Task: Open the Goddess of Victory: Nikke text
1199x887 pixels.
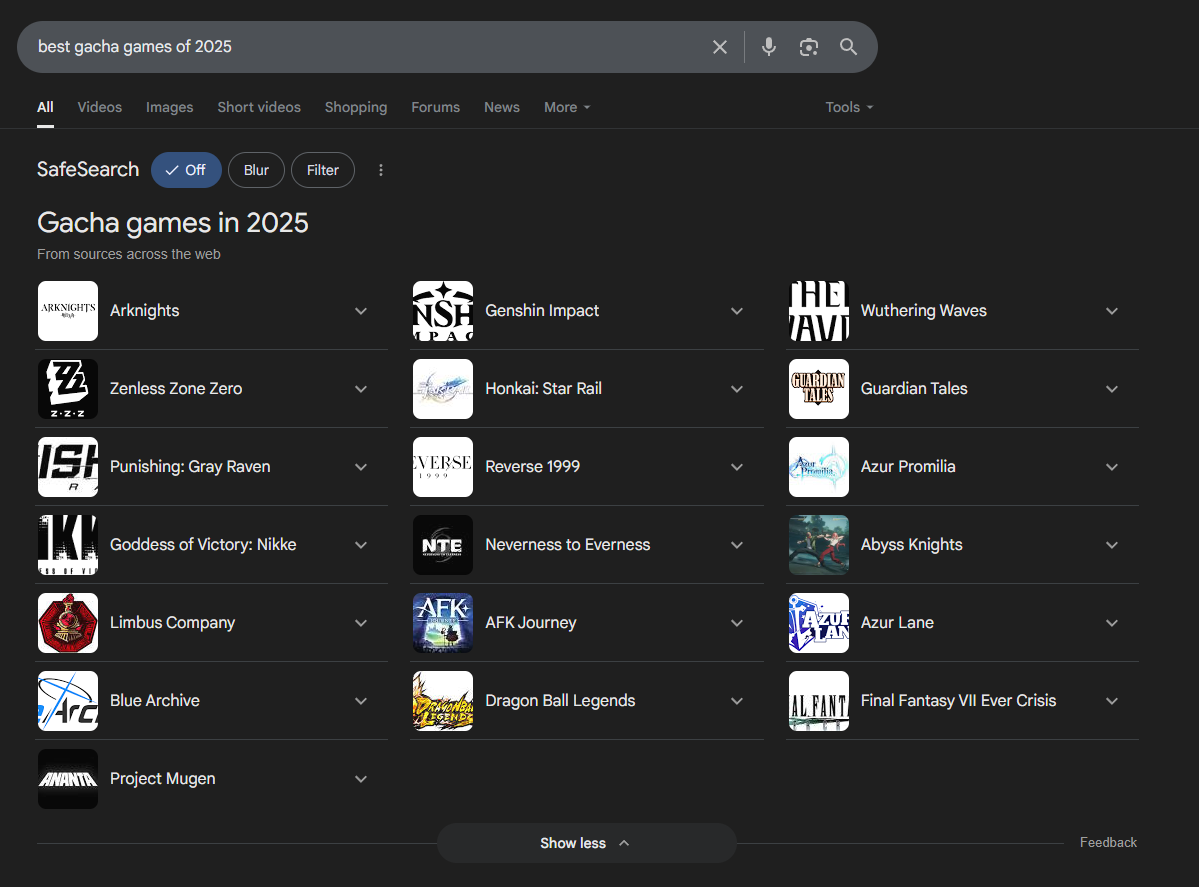Action: (203, 544)
